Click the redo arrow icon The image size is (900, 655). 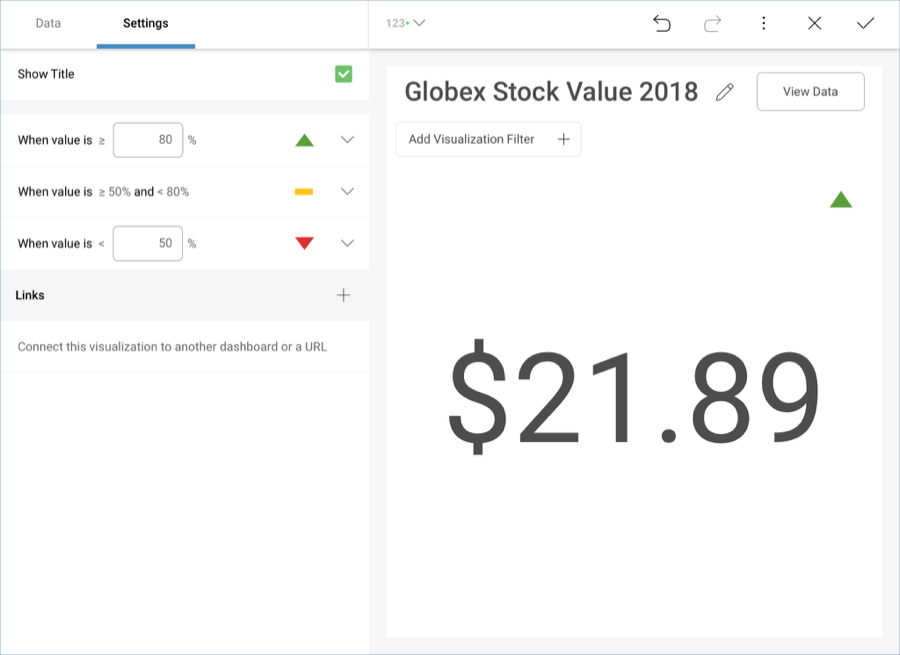point(713,23)
